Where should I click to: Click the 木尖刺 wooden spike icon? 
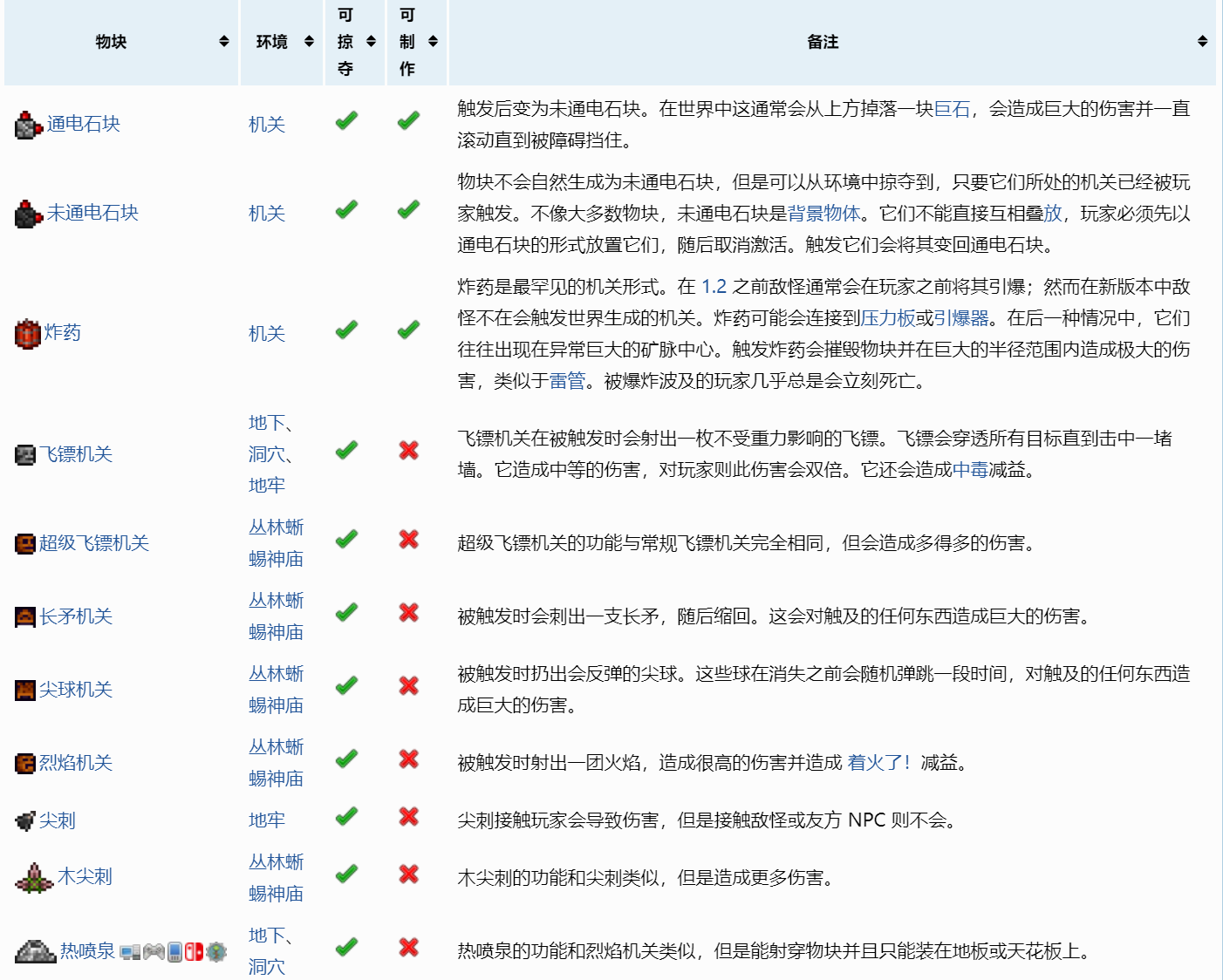(x=34, y=878)
